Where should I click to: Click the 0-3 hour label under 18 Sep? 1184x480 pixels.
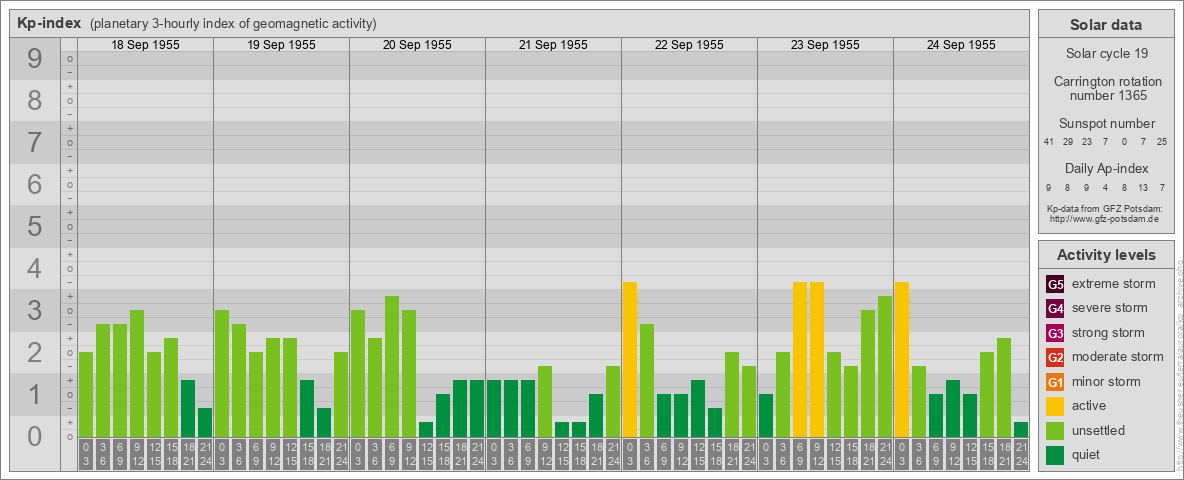pyautogui.click(x=86, y=455)
